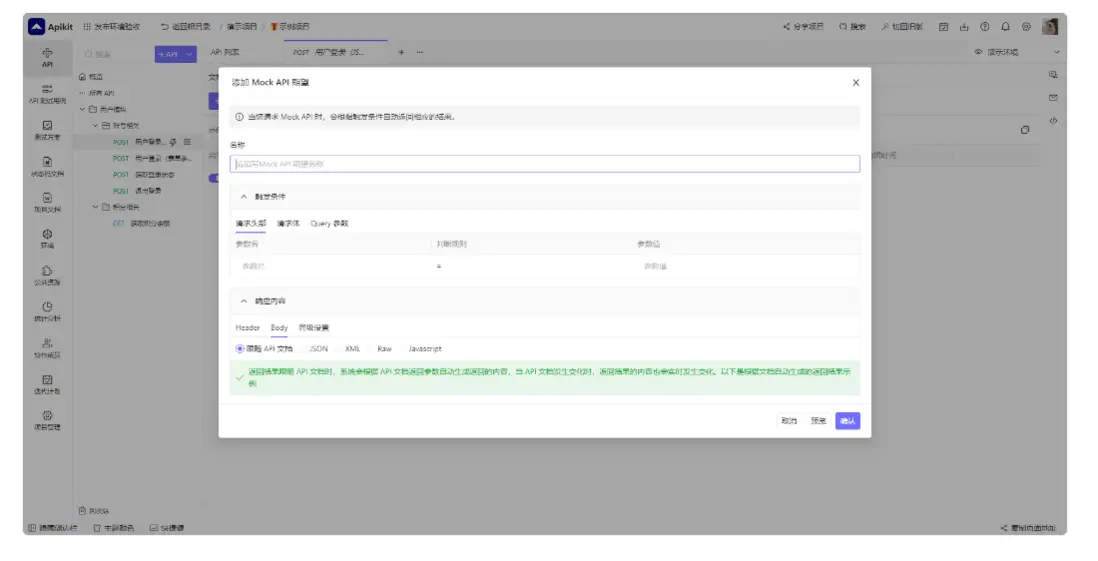This screenshot has width=1098, height=561.
Task: Switch to the response Body tab
Action: (279, 327)
